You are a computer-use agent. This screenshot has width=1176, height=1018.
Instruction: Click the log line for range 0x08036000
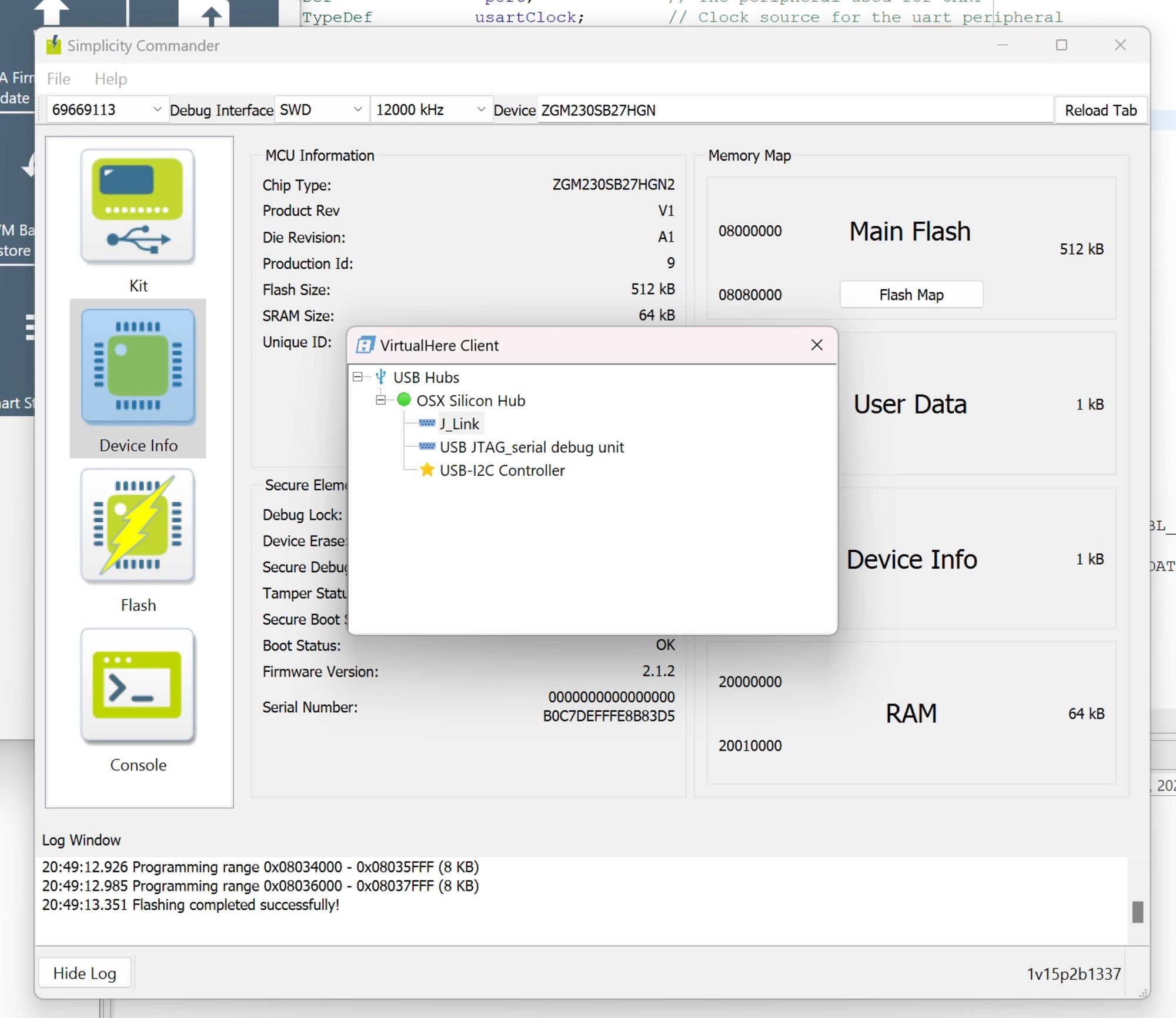click(x=260, y=886)
